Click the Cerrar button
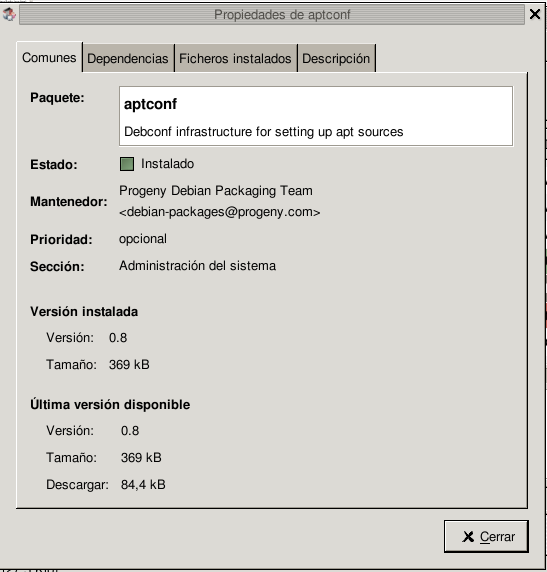Screen dimensions: 547x572 pyautogui.click(x=486, y=536)
